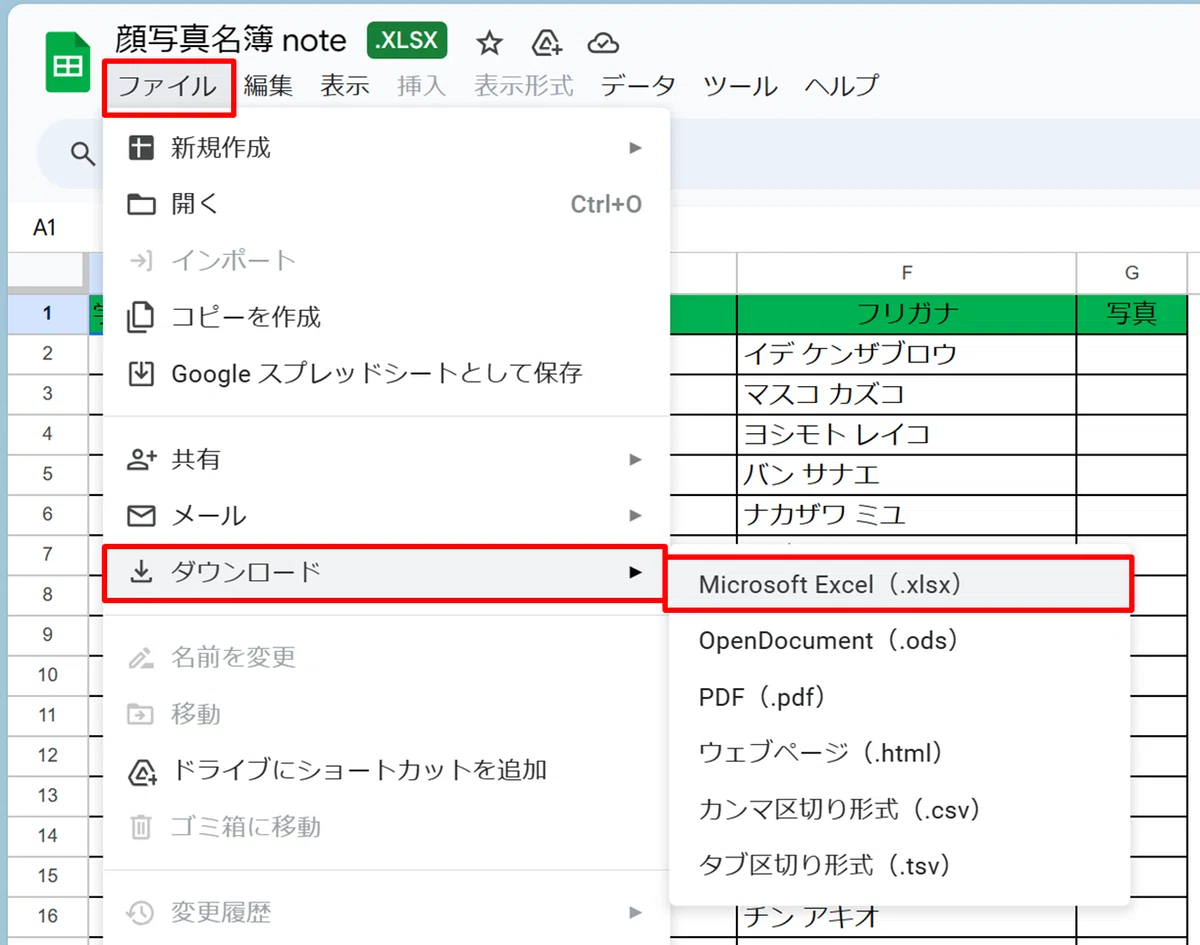The image size is (1200, 945).
Task: Download as カンマ区切り形式 (.csv)
Action: pyautogui.click(x=900, y=808)
